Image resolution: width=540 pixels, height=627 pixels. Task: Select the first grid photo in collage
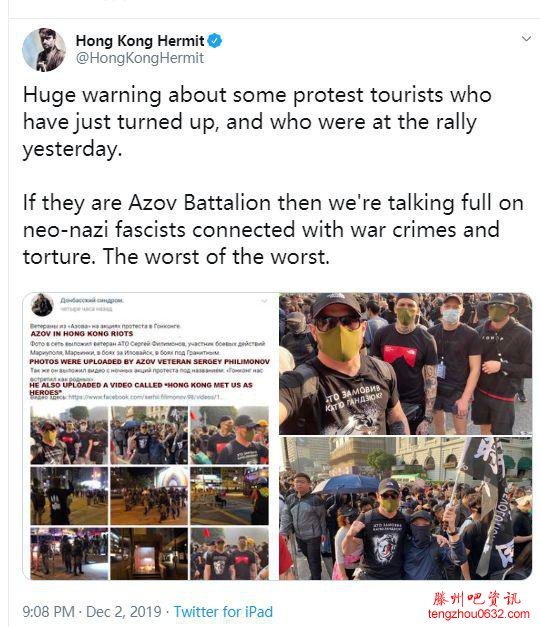69,435
